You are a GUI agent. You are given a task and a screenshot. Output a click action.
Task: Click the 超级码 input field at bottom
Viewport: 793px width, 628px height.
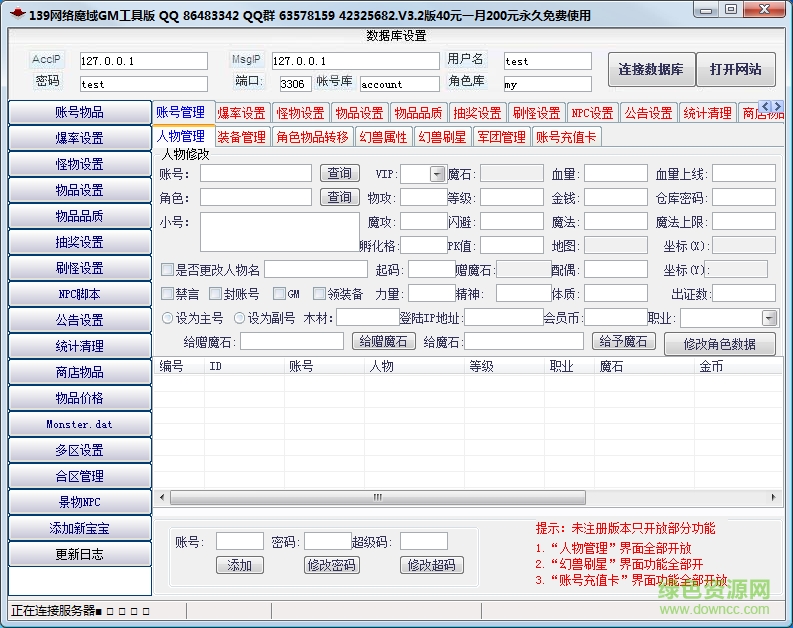click(x=424, y=541)
